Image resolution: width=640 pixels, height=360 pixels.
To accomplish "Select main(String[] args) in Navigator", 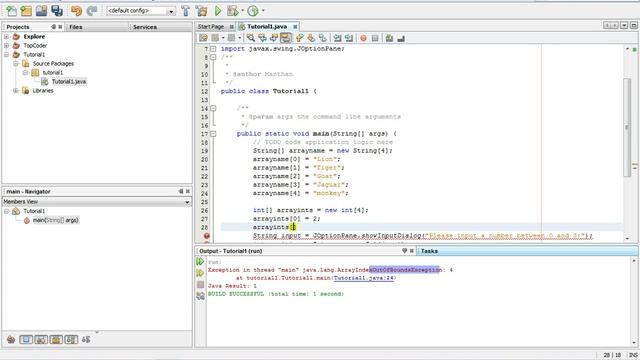I will click(x=56, y=220).
